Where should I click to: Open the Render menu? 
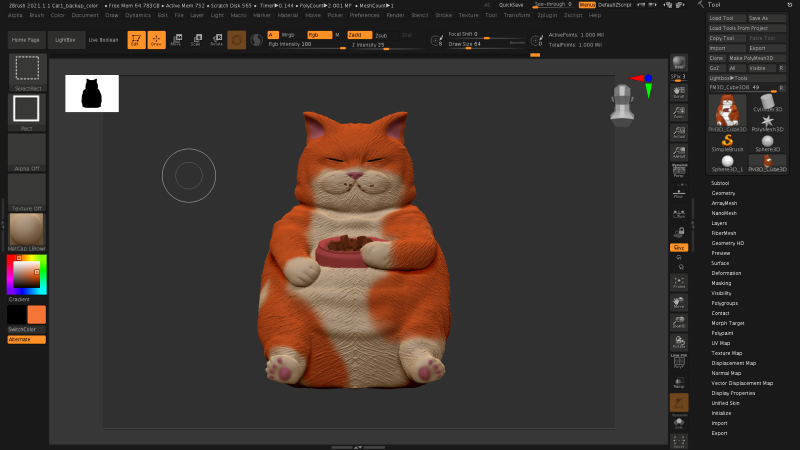pyautogui.click(x=395, y=15)
